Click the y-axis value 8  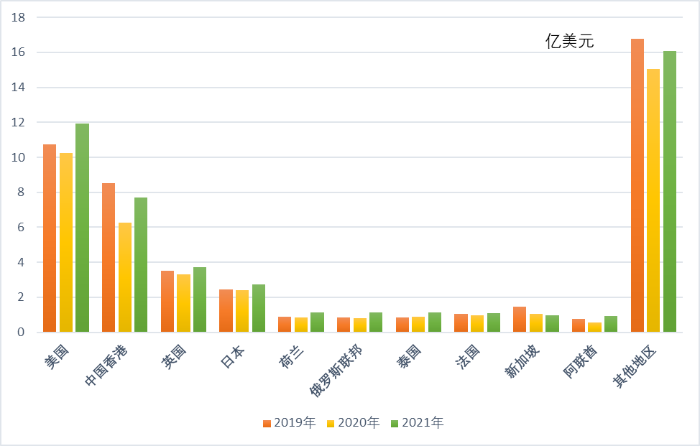(x=21, y=192)
